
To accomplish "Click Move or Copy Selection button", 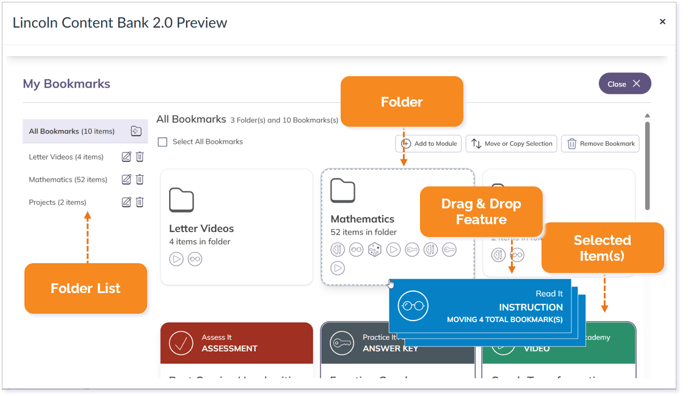I will coord(512,143).
